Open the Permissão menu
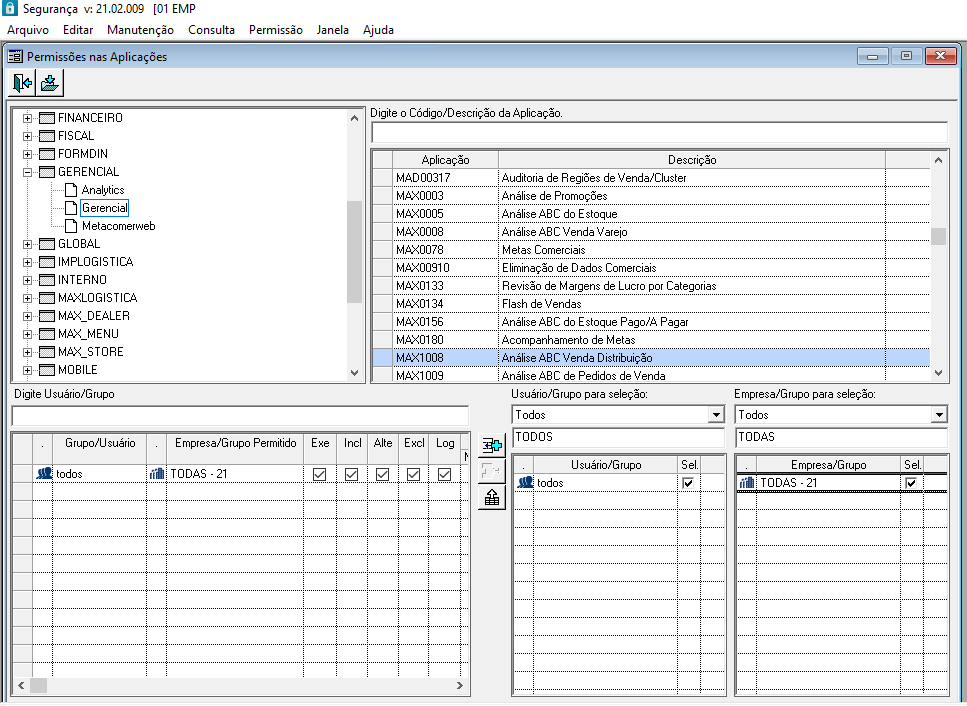Screen dimensions: 967x706 (x=276, y=30)
